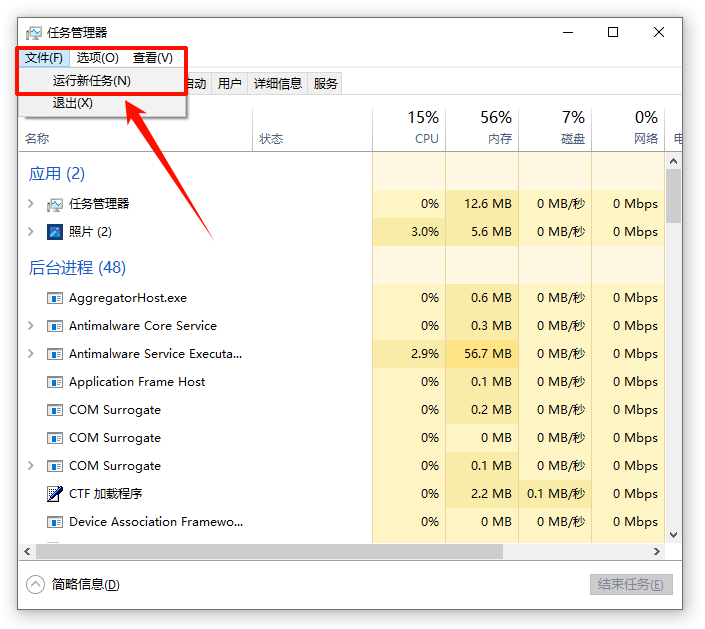Open the 查看(V) menu
This screenshot has height=629, width=705.
[x=152, y=58]
